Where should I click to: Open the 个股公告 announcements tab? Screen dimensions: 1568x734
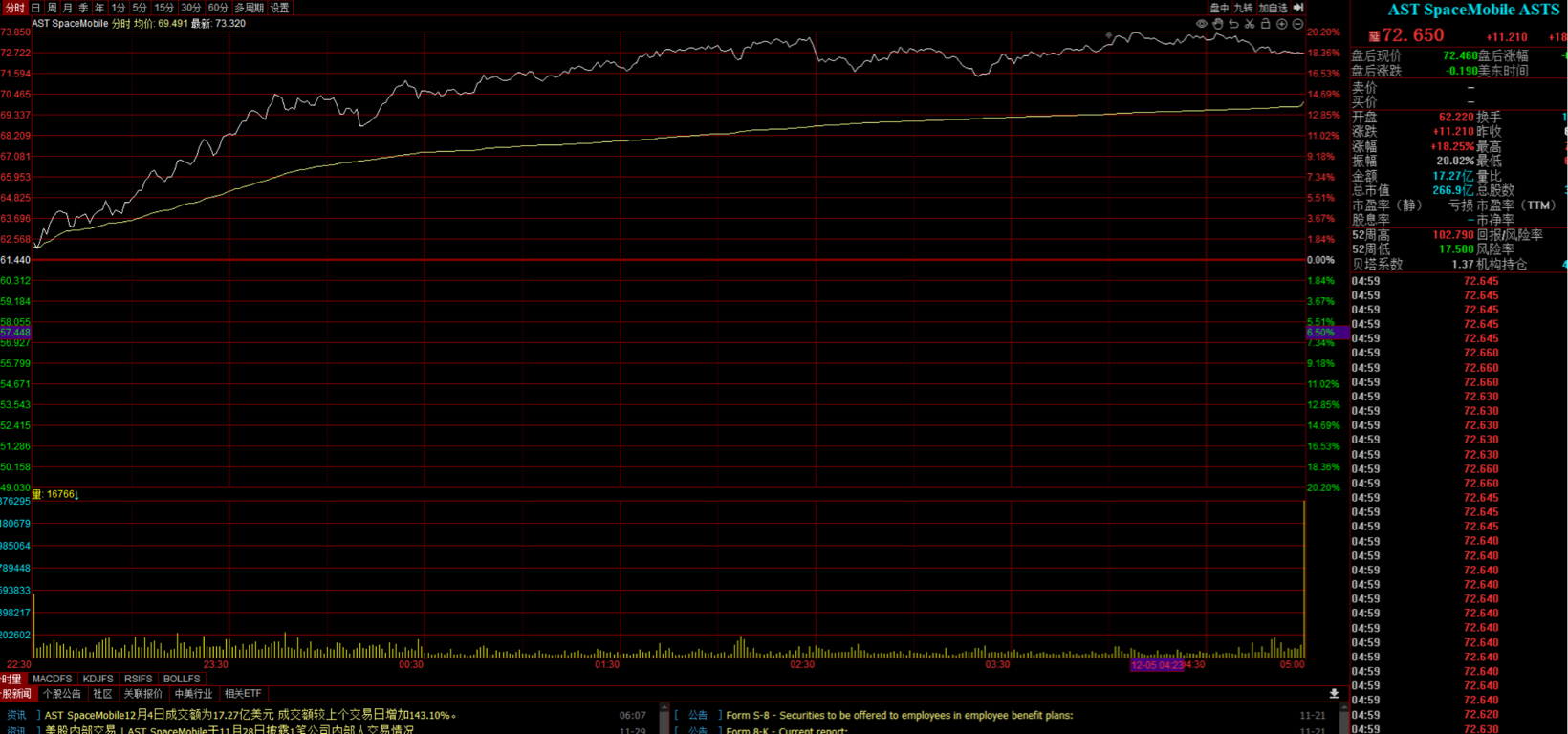coord(62,694)
